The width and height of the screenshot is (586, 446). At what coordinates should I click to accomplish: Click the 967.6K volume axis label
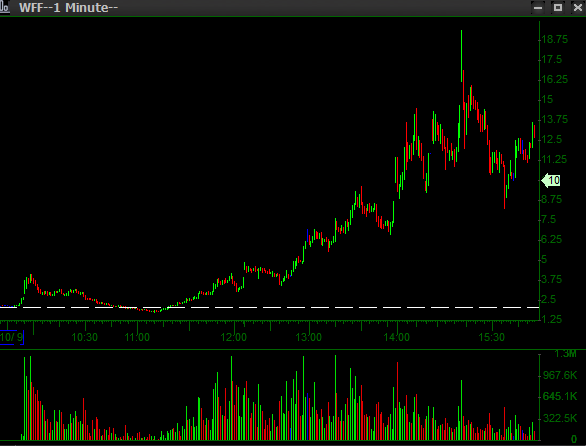click(560, 375)
